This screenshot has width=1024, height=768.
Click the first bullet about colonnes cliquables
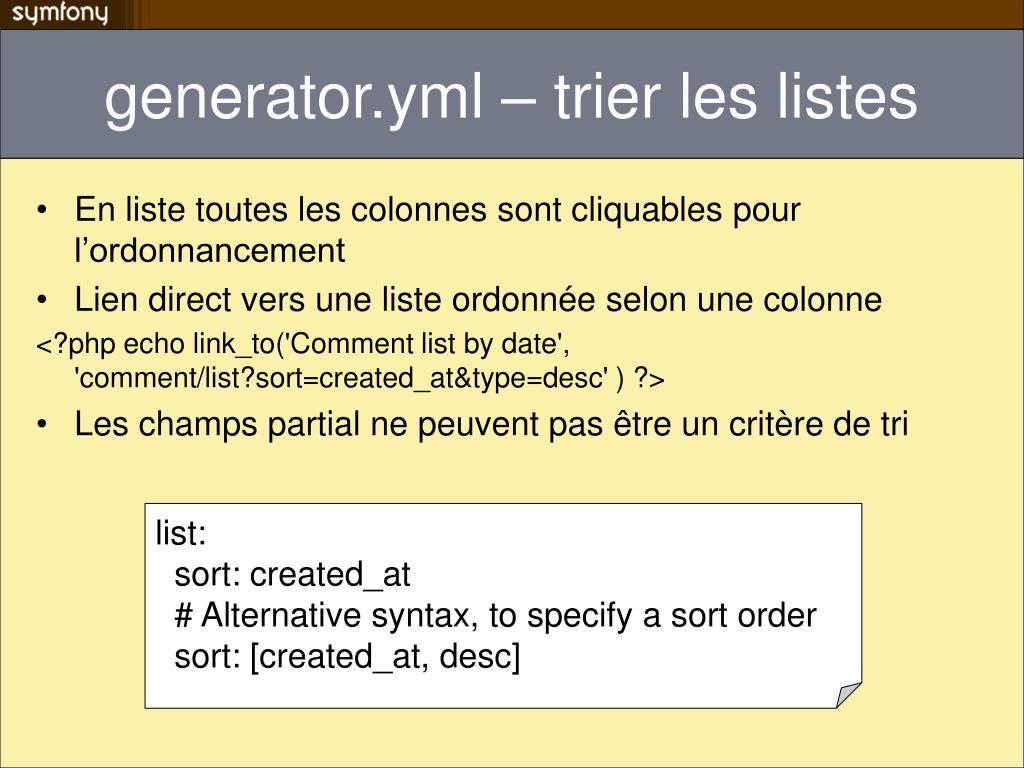[x=438, y=230]
